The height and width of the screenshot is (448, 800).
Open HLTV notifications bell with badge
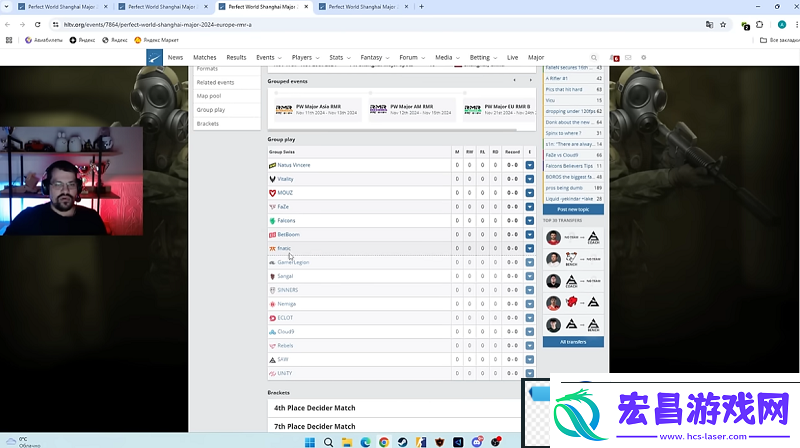614,58
